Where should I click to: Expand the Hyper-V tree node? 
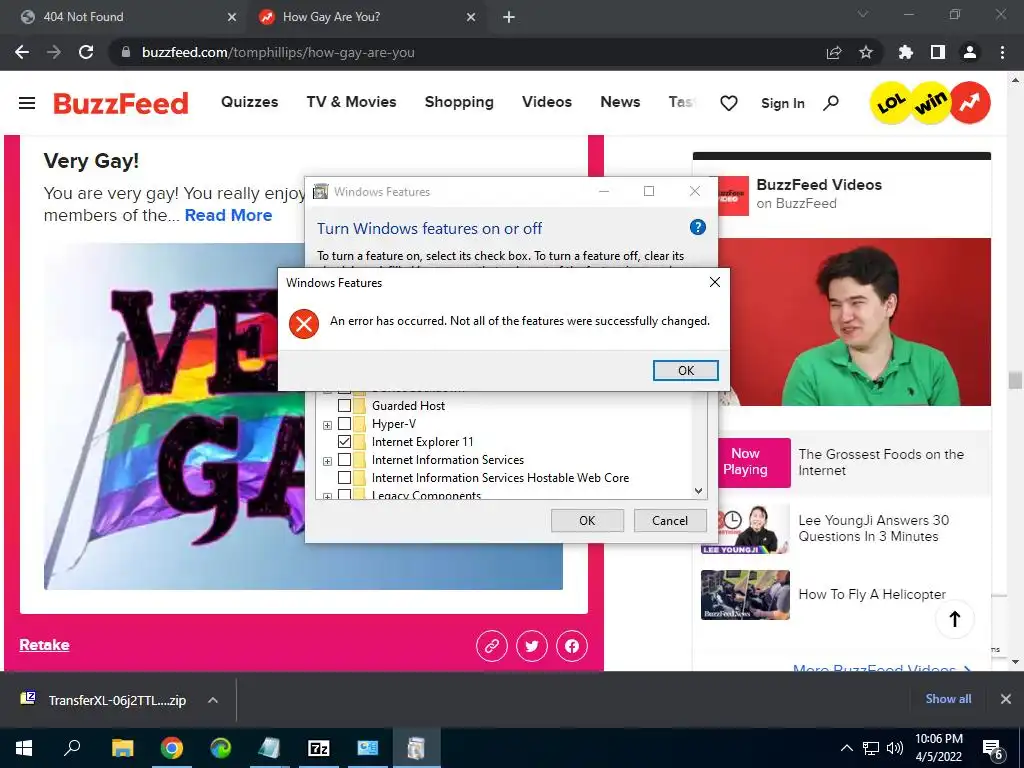pyautogui.click(x=327, y=425)
